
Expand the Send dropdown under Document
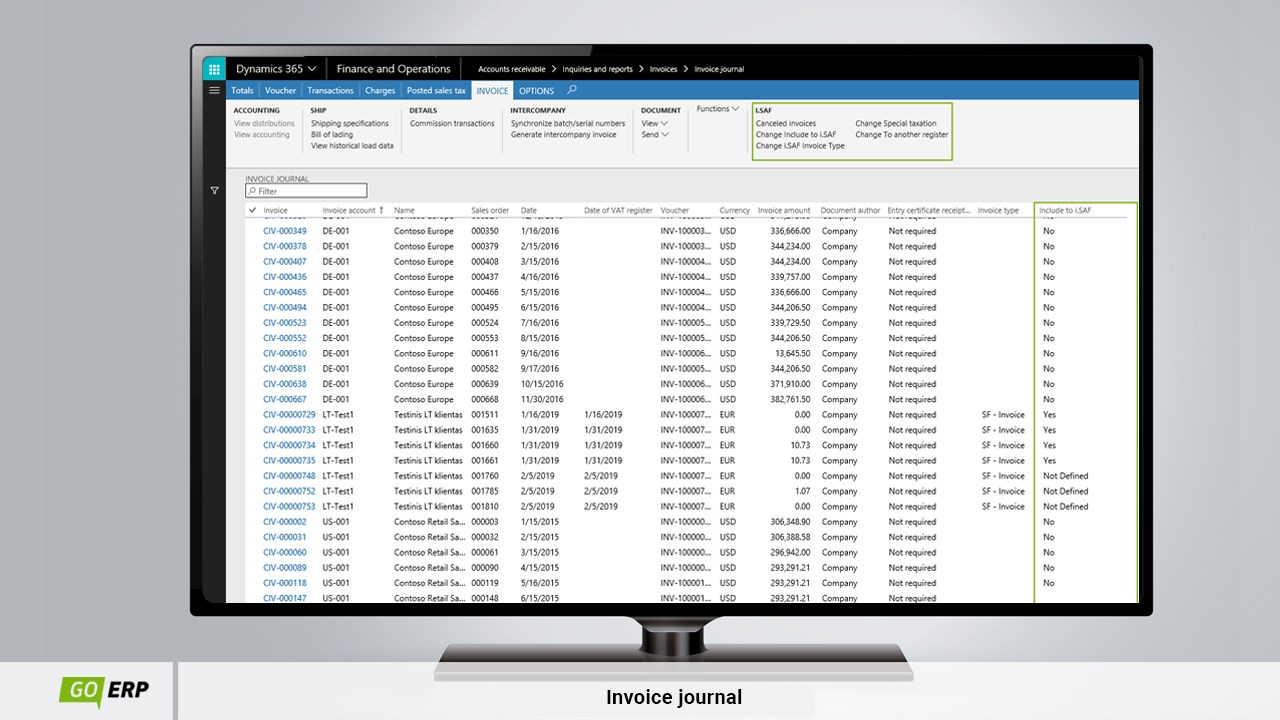[x=654, y=134]
